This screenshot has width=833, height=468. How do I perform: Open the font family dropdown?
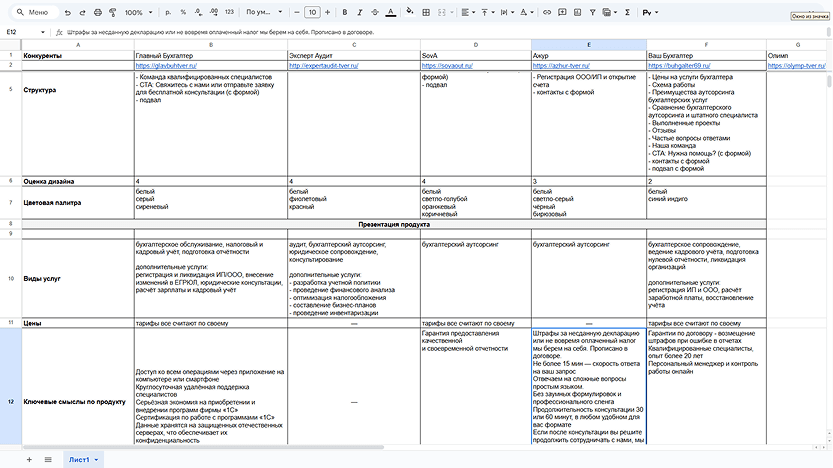tap(264, 12)
